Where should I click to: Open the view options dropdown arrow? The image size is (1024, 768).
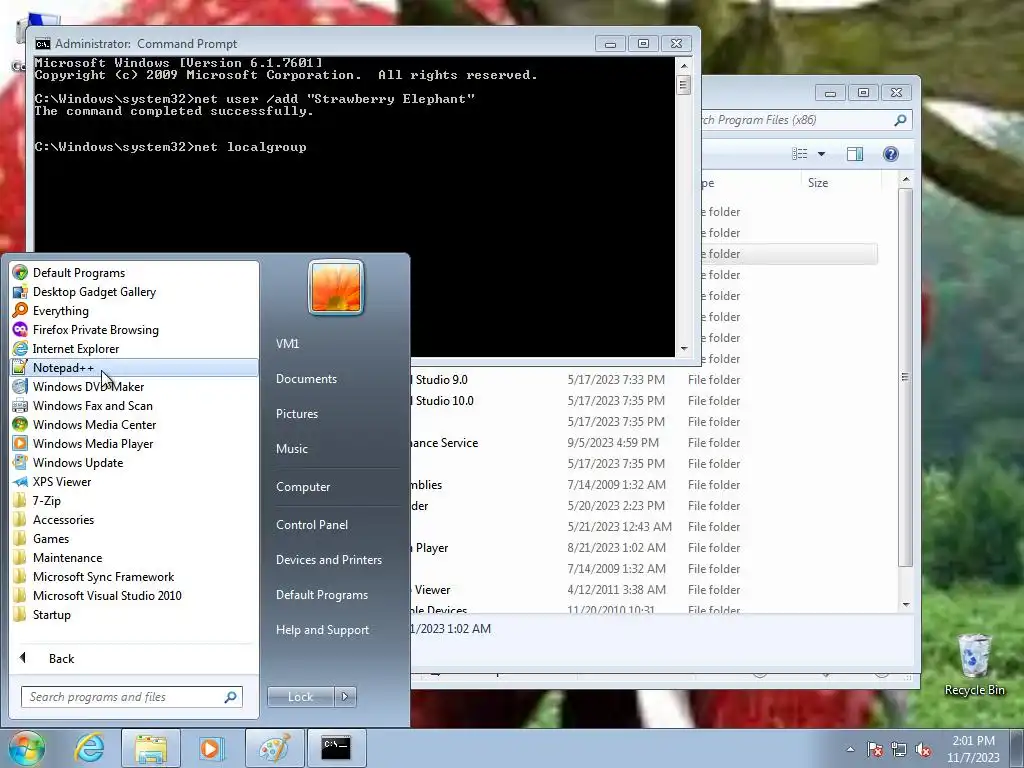(822, 154)
